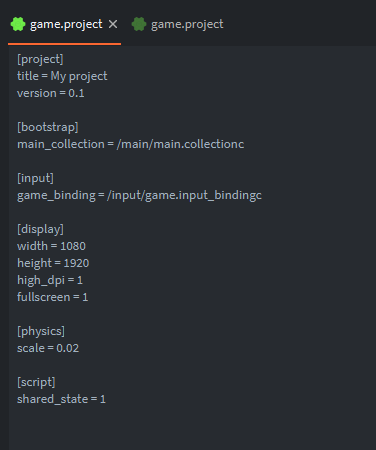The image size is (376, 450).
Task: Click the height = 1920 line
Action: [53, 263]
